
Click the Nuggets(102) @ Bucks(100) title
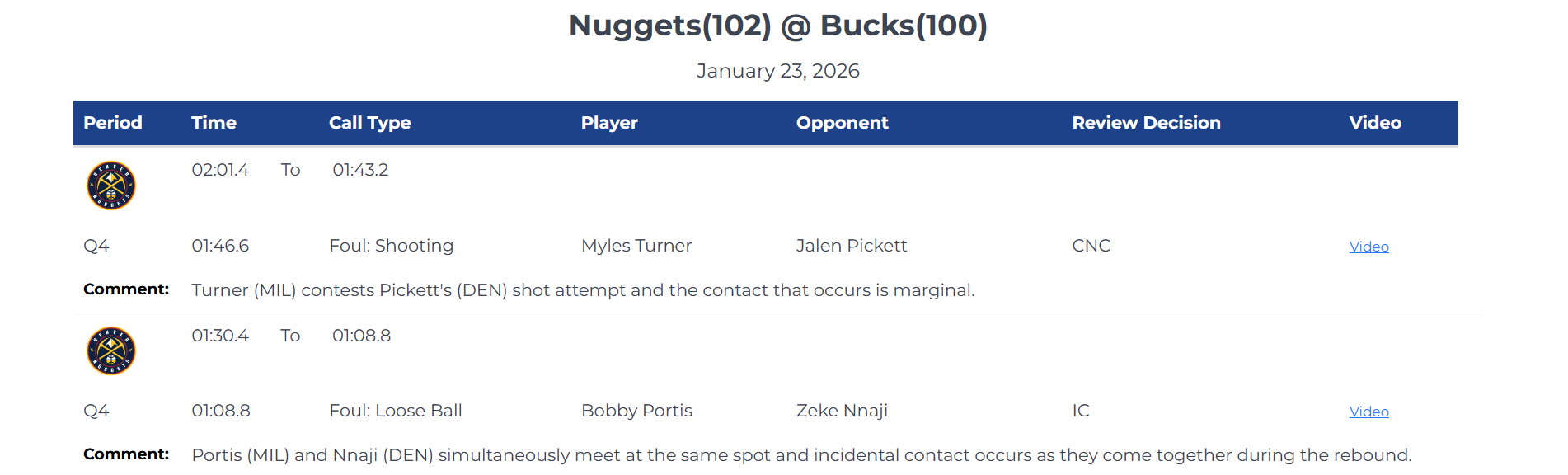tap(777, 26)
